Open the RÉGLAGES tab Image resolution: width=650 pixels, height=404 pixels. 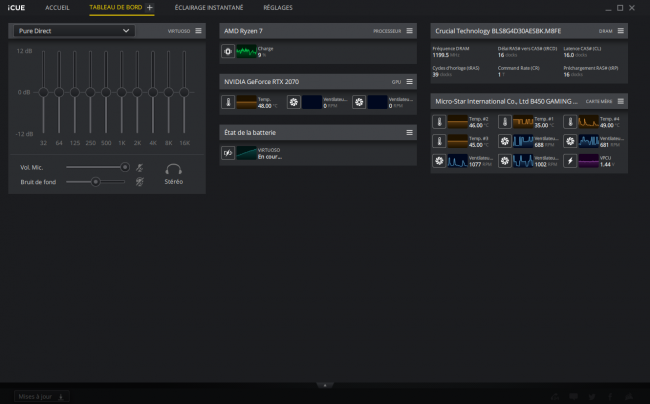pos(278,7)
